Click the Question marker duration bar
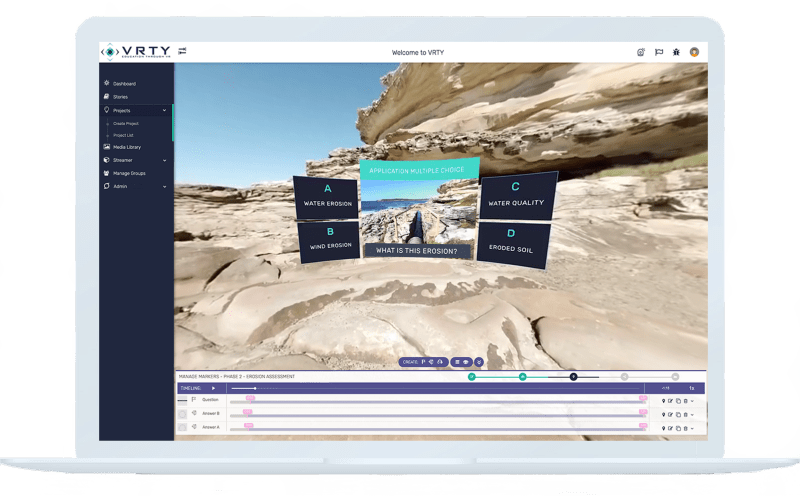800x496 pixels. click(x=437, y=402)
